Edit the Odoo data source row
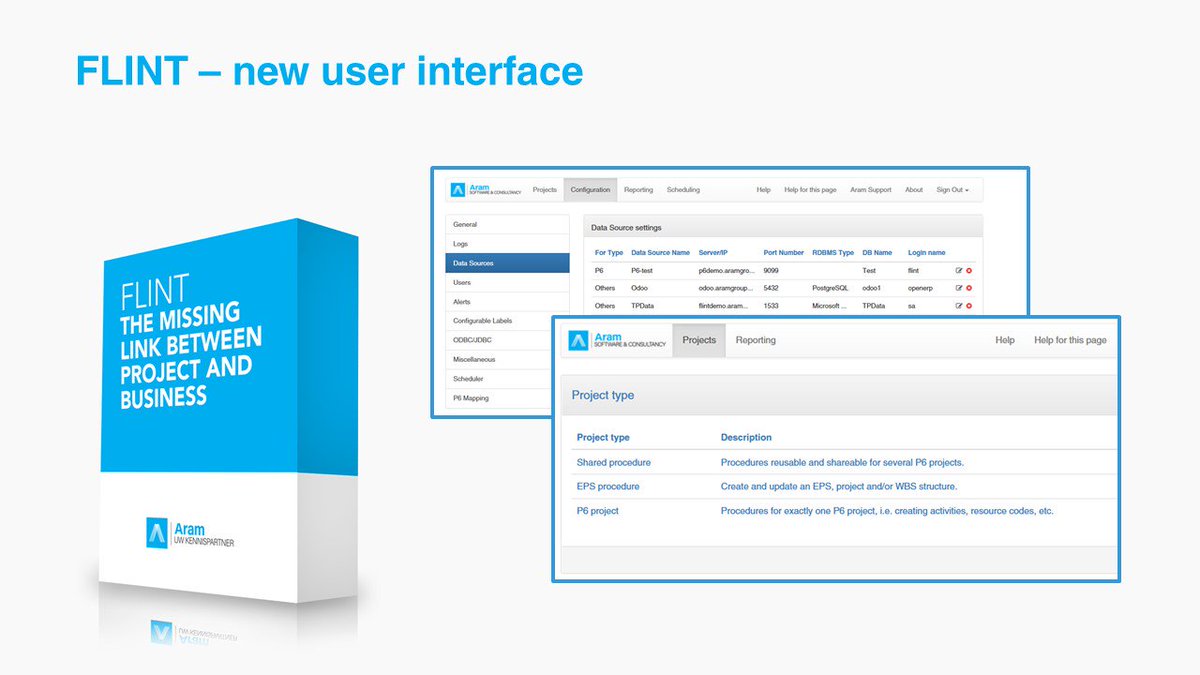 tap(959, 288)
